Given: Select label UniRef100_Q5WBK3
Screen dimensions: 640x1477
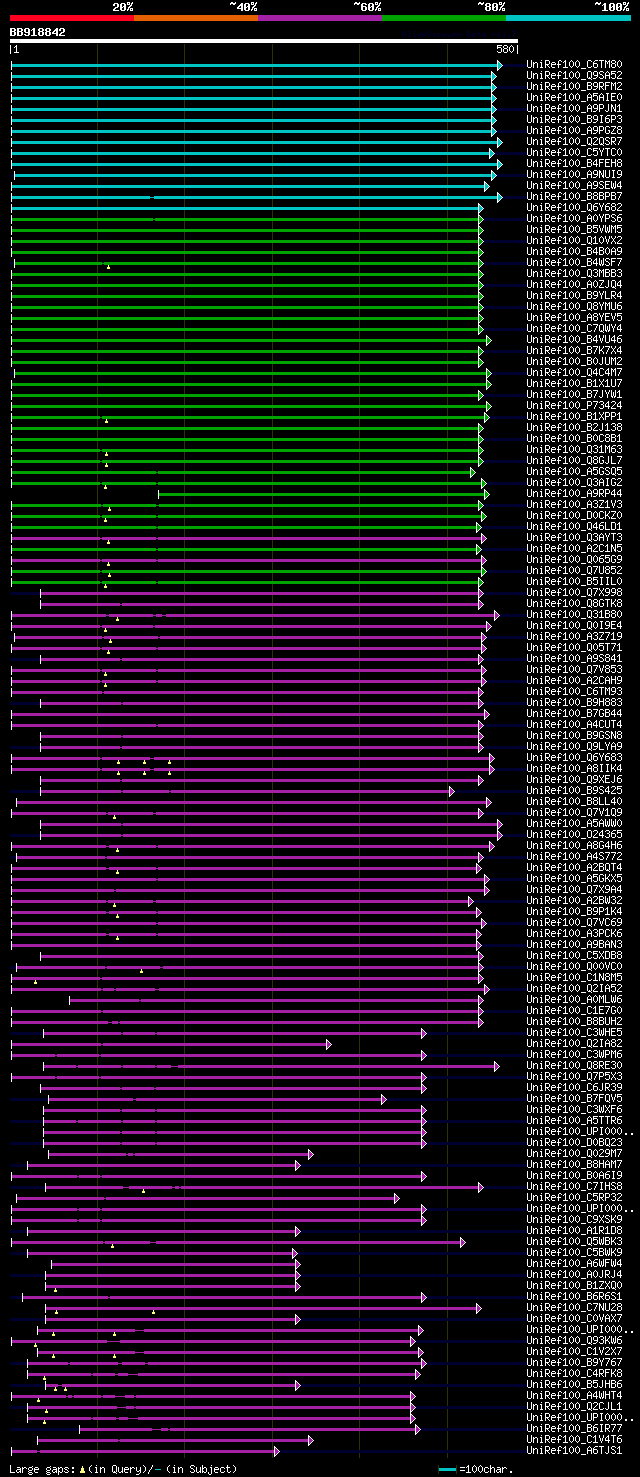Looking at the screenshot, I should click(574, 1242).
